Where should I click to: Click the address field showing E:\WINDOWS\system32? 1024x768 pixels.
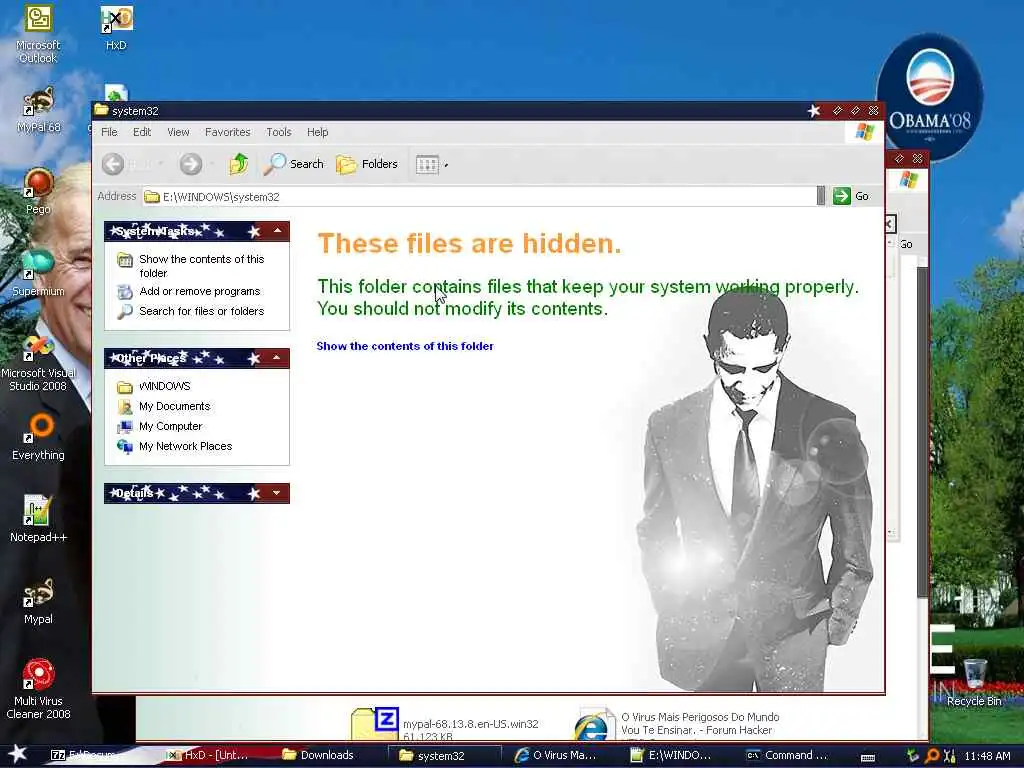(479, 197)
